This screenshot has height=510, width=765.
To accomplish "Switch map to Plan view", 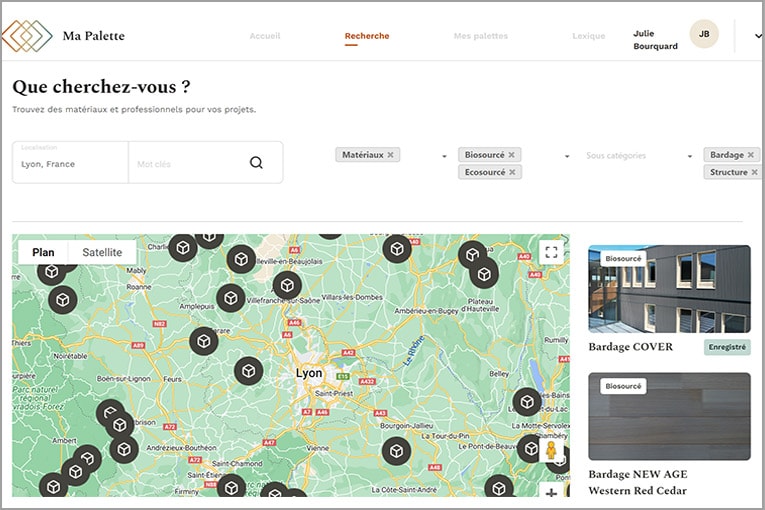I will [x=43, y=253].
